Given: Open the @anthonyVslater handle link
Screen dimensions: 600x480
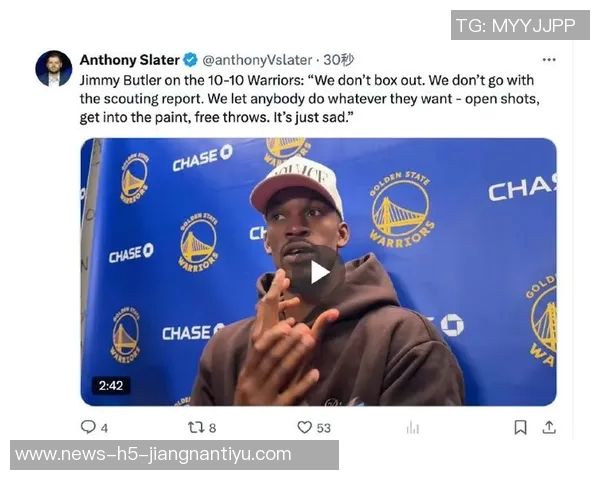Looking at the screenshot, I should [257, 60].
